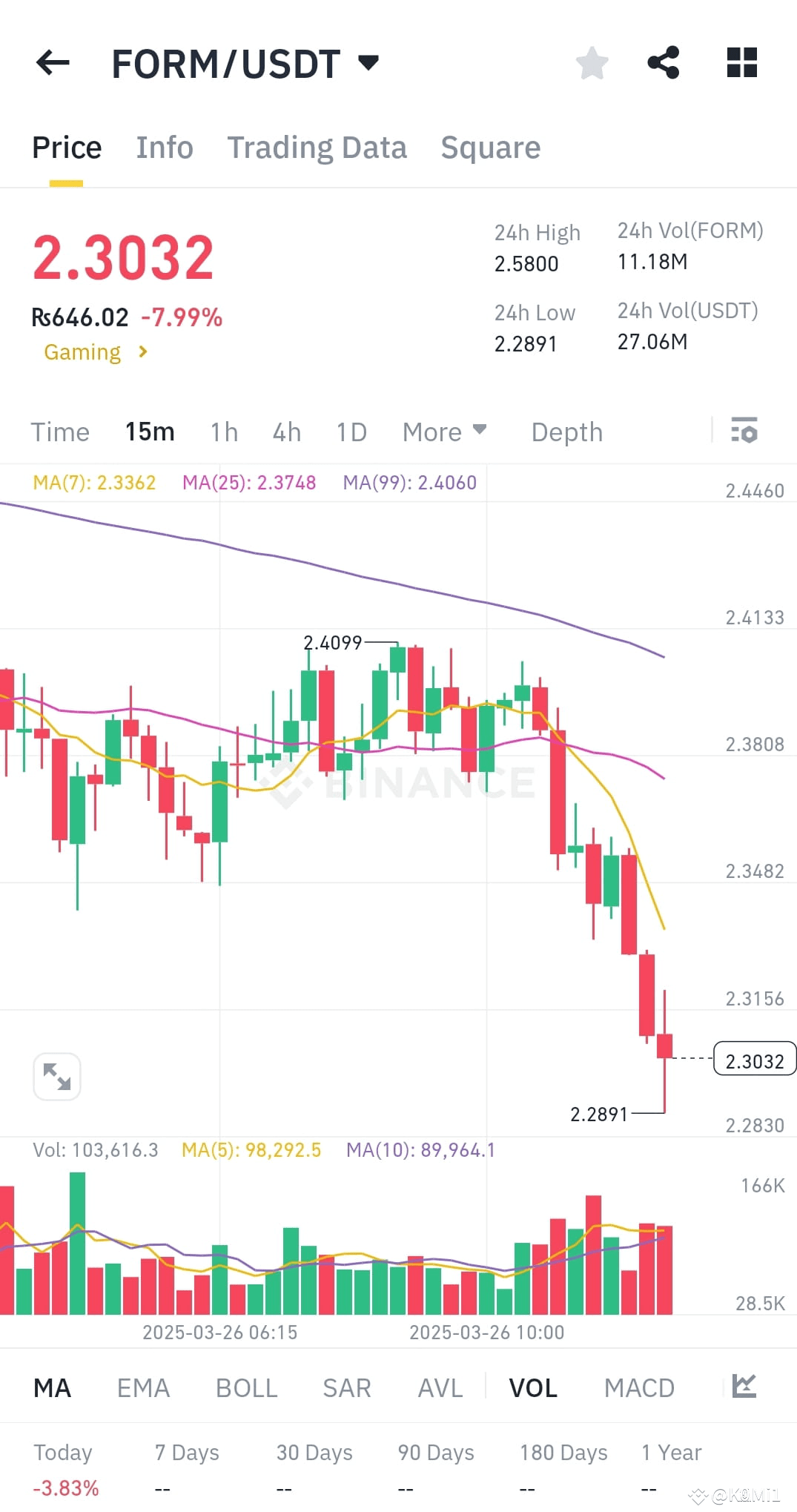Open the line chart indicator icon

click(x=744, y=1386)
